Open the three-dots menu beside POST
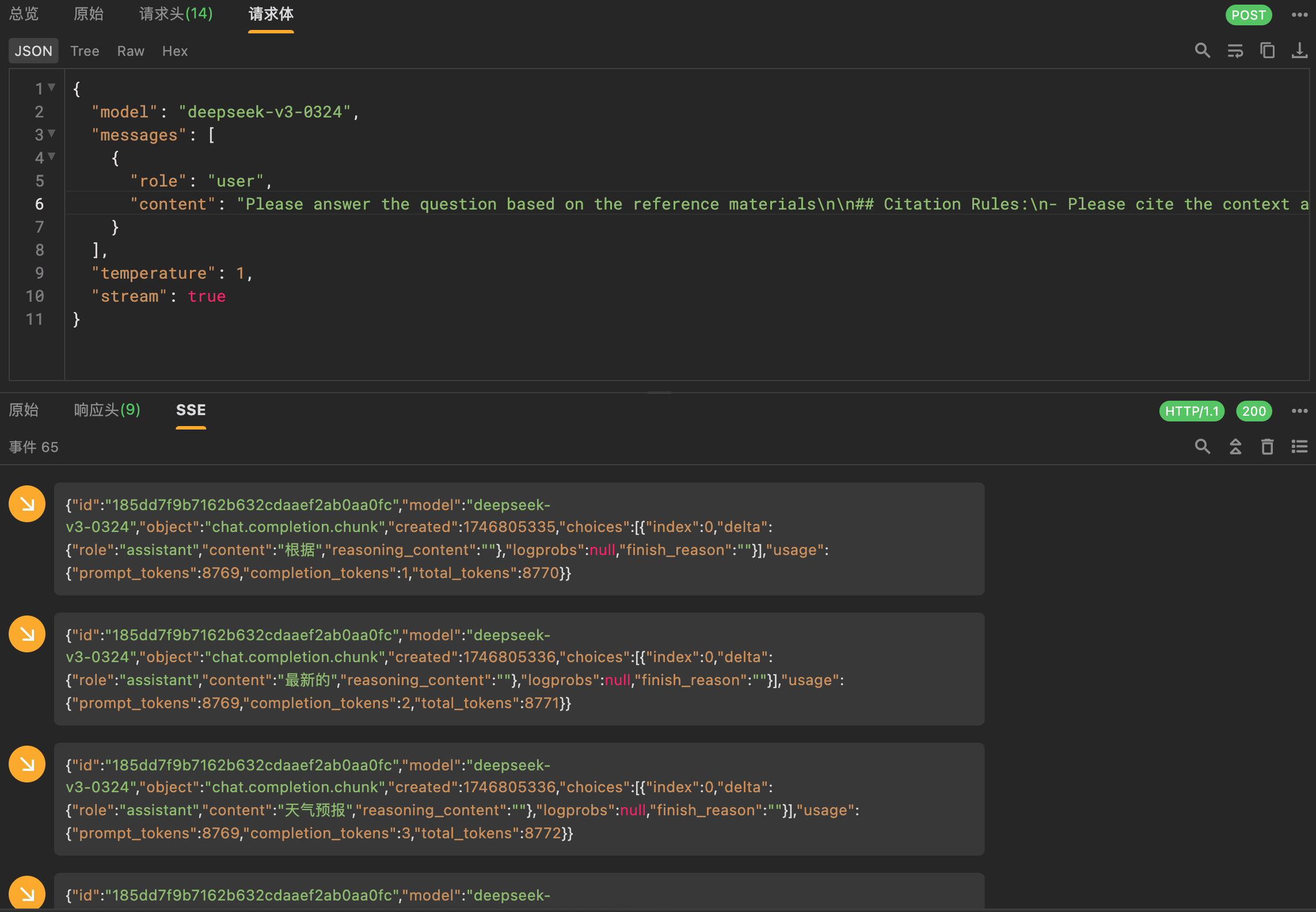1316x912 pixels. click(1299, 15)
